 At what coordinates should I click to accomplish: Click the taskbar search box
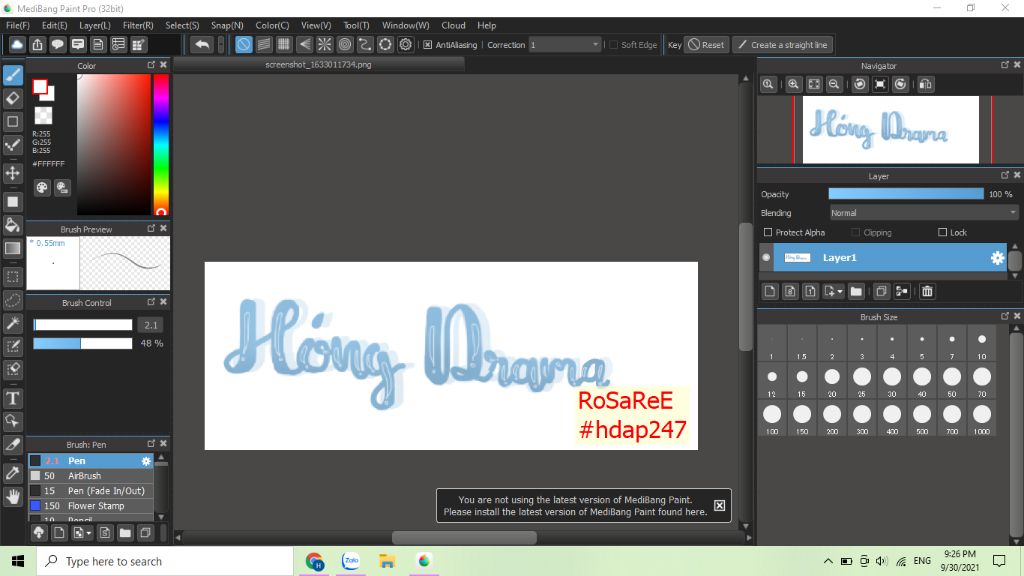165,561
